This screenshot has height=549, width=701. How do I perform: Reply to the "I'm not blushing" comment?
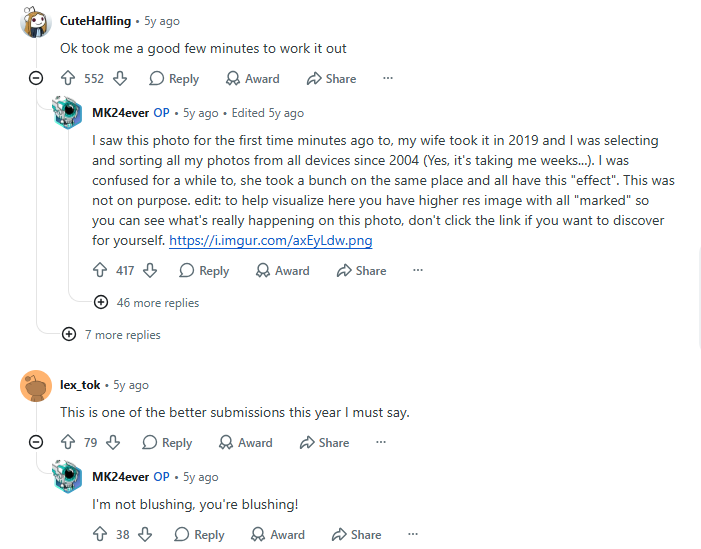coord(199,534)
